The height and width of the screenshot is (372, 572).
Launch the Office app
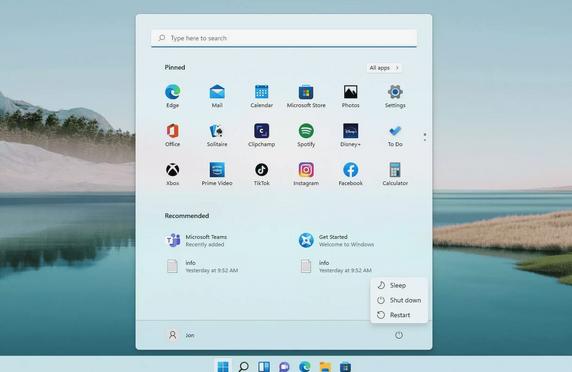tap(173, 135)
